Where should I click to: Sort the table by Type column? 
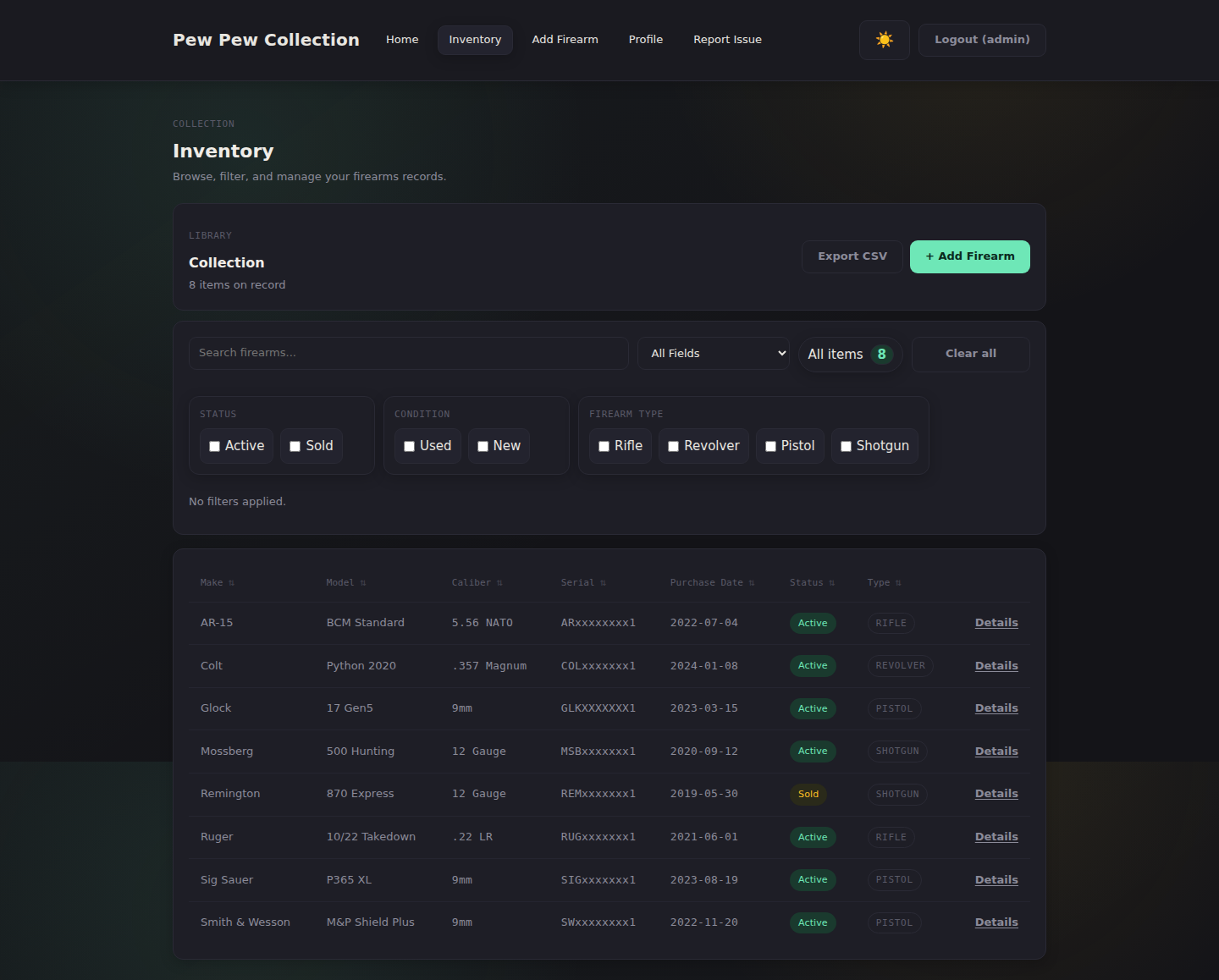tap(883, 582)
